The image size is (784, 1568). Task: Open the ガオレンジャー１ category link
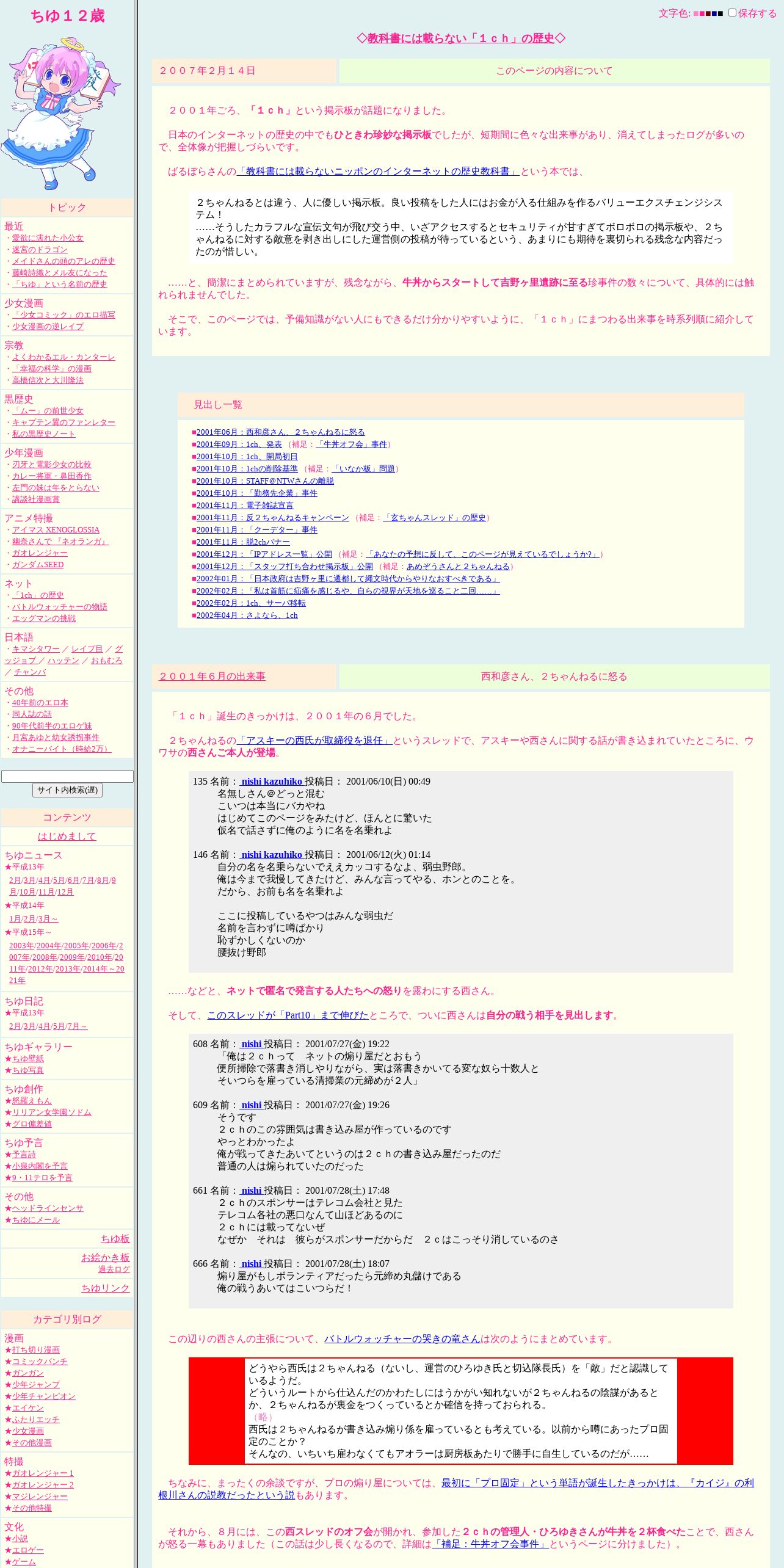pos(43,1473)
